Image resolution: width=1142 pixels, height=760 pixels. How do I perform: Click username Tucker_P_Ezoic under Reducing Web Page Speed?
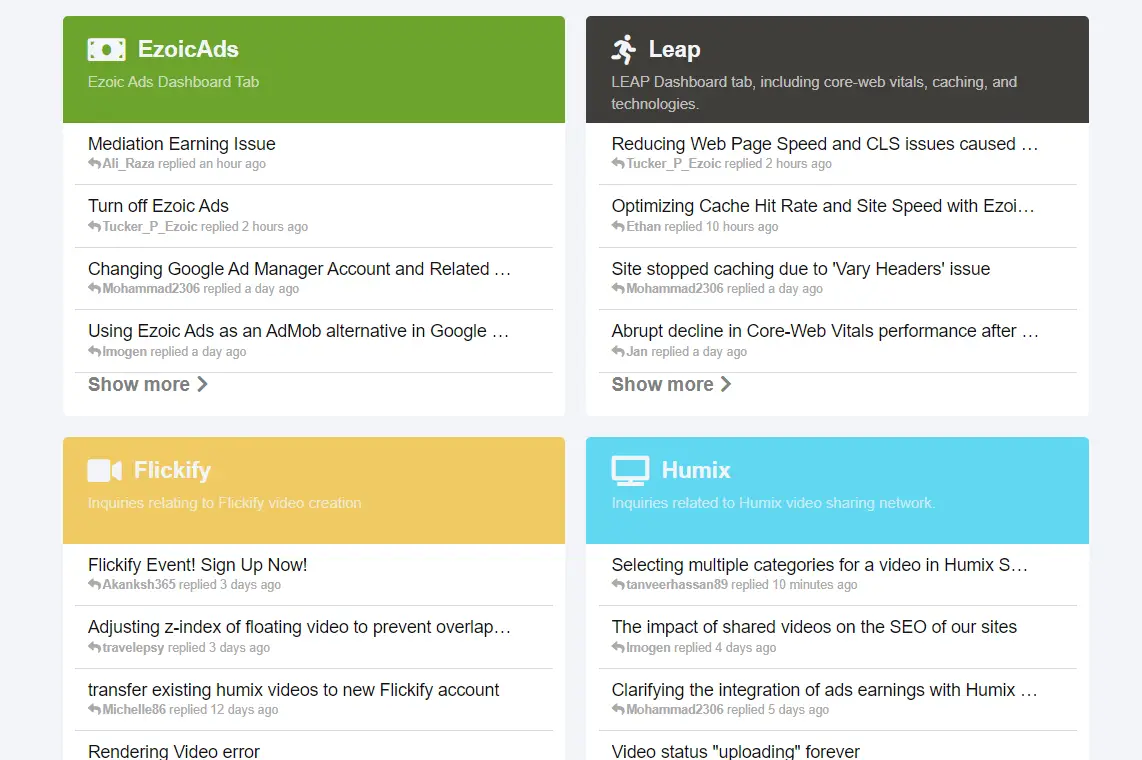pyautogui.click(x=674, y=164)
